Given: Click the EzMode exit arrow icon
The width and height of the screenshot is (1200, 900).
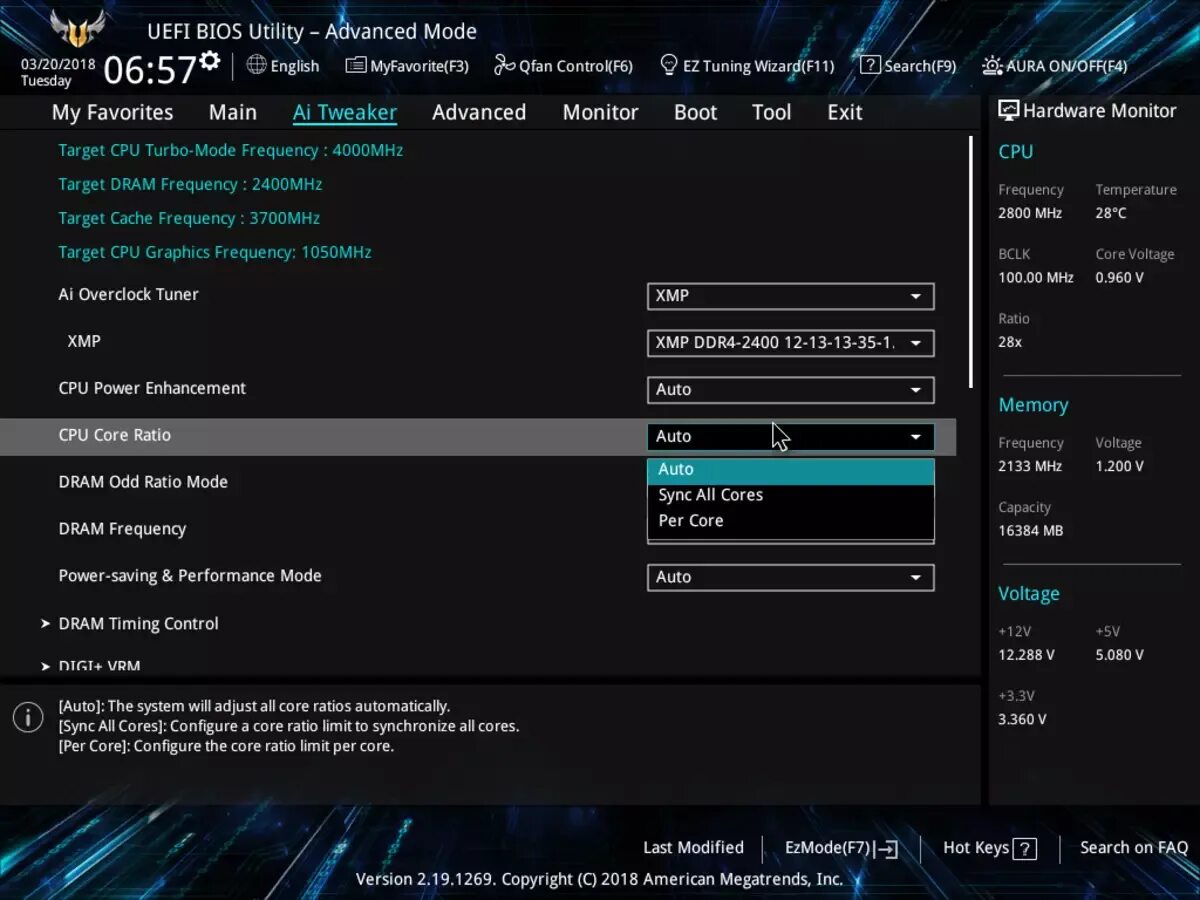Looking at the screenshot, I should (886, 849).
